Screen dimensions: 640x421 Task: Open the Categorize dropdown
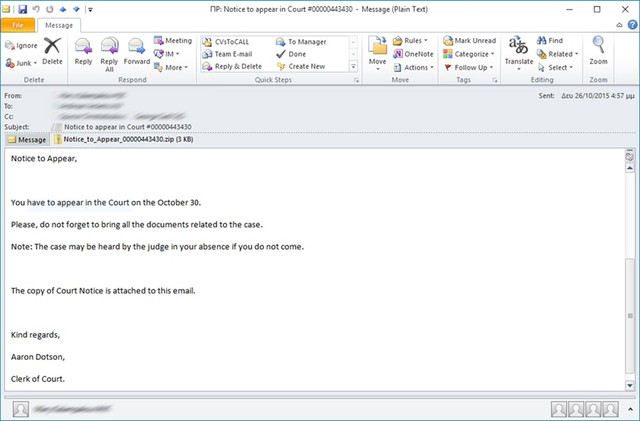click(x=469, y=54)
